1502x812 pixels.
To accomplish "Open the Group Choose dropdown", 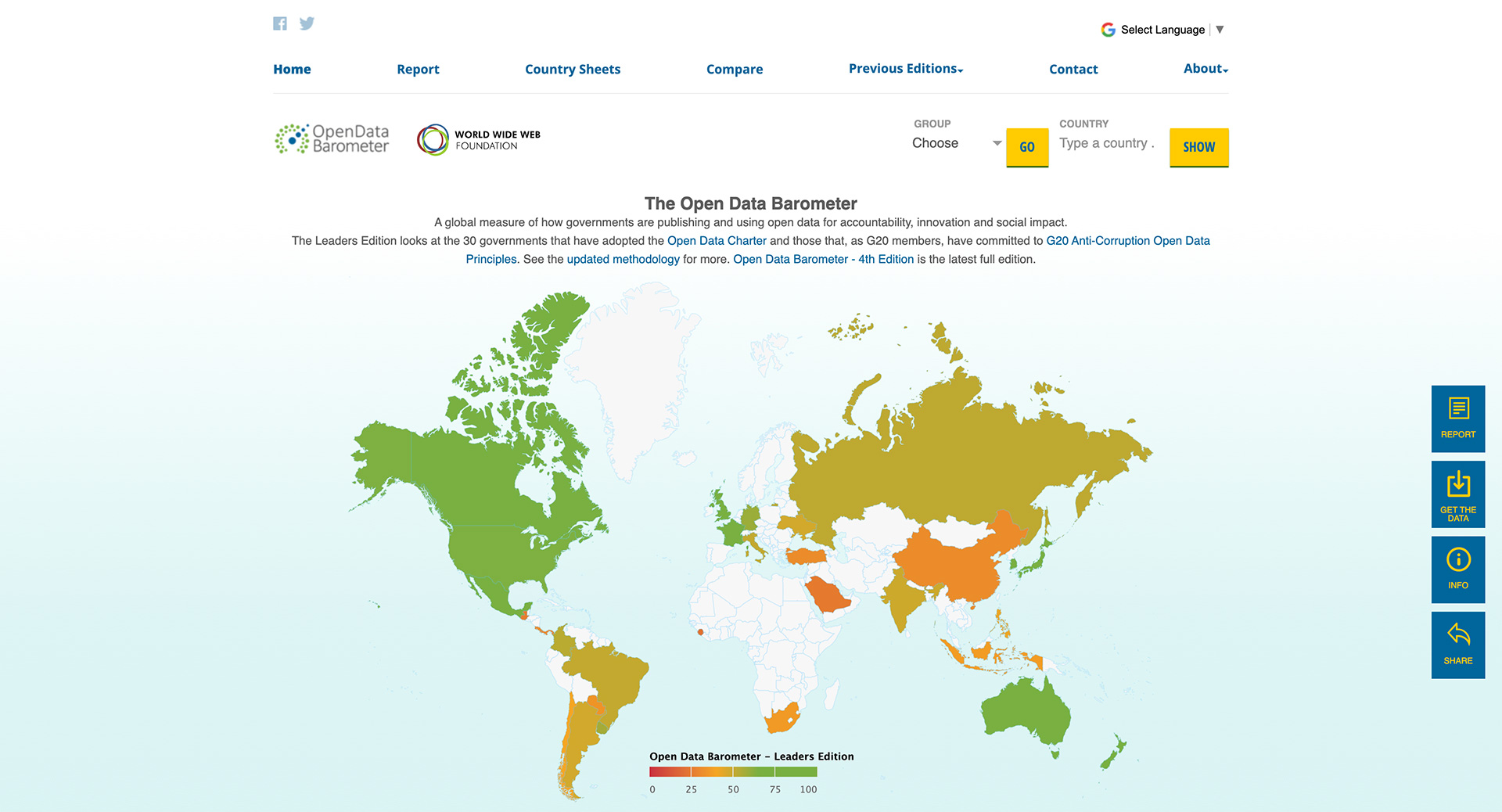I will pyautogui.click(x=956, y=143).
